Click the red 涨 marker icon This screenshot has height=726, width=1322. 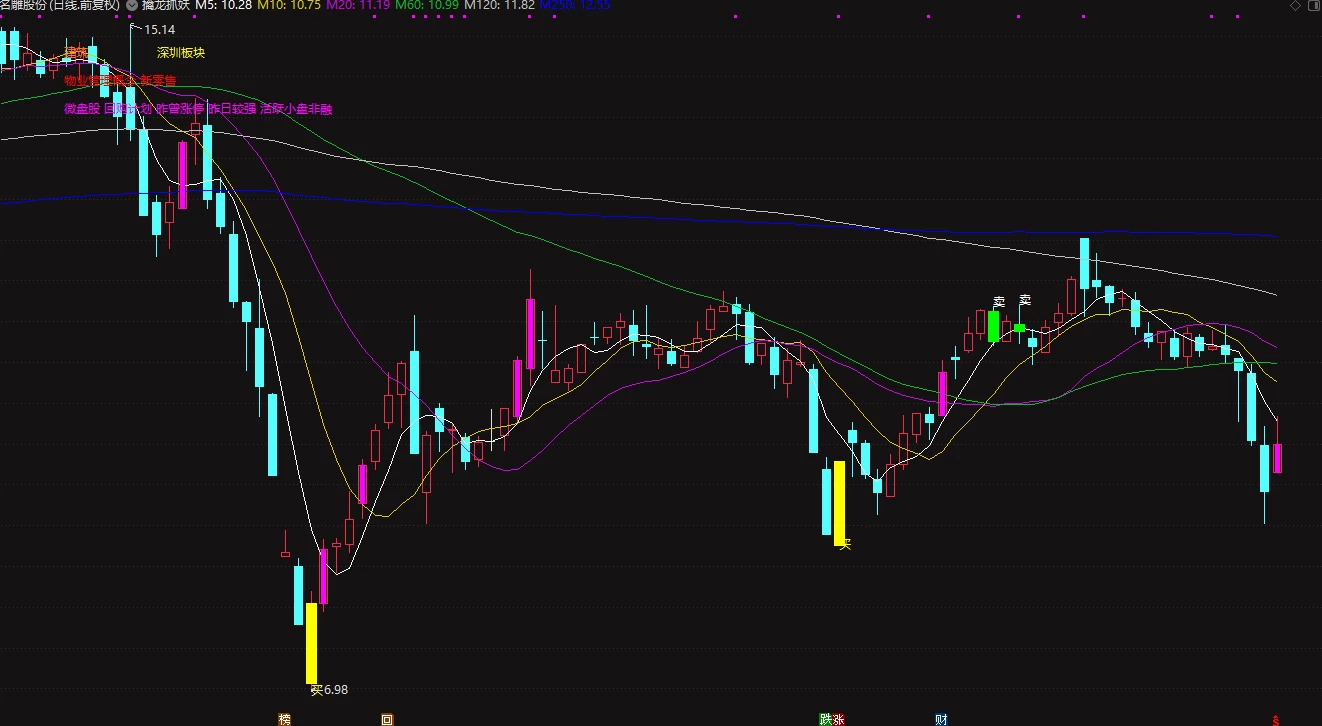coord(839,718)
